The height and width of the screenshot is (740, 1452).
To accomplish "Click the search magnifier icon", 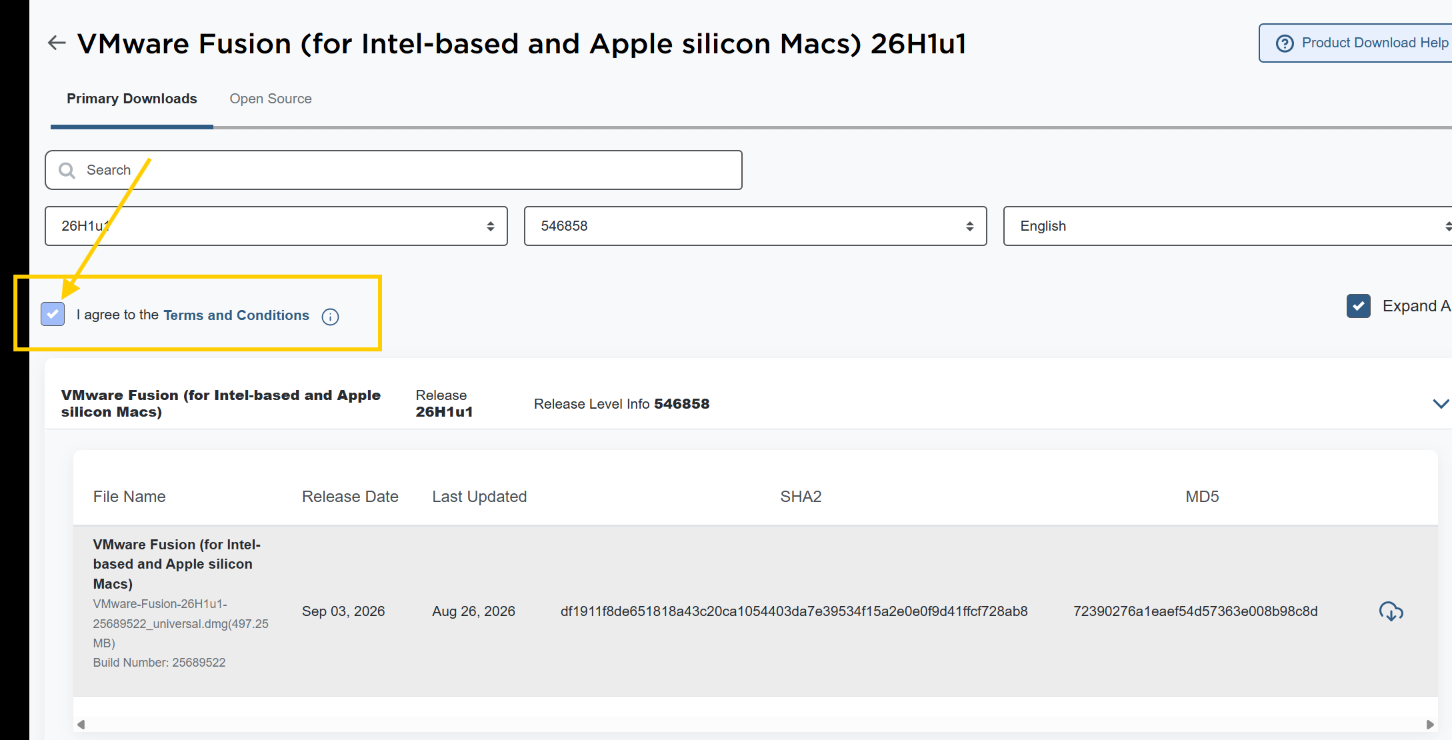I will (x=67, y=170).
